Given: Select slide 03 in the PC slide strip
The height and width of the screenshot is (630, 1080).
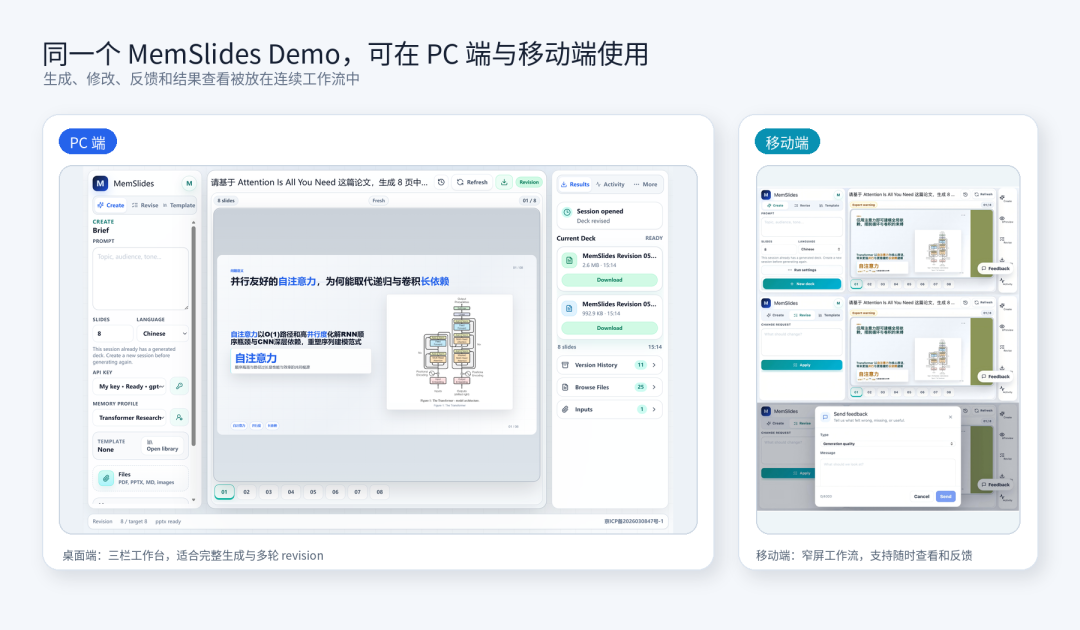Looking at the screenshot, I should pos(269,492).
